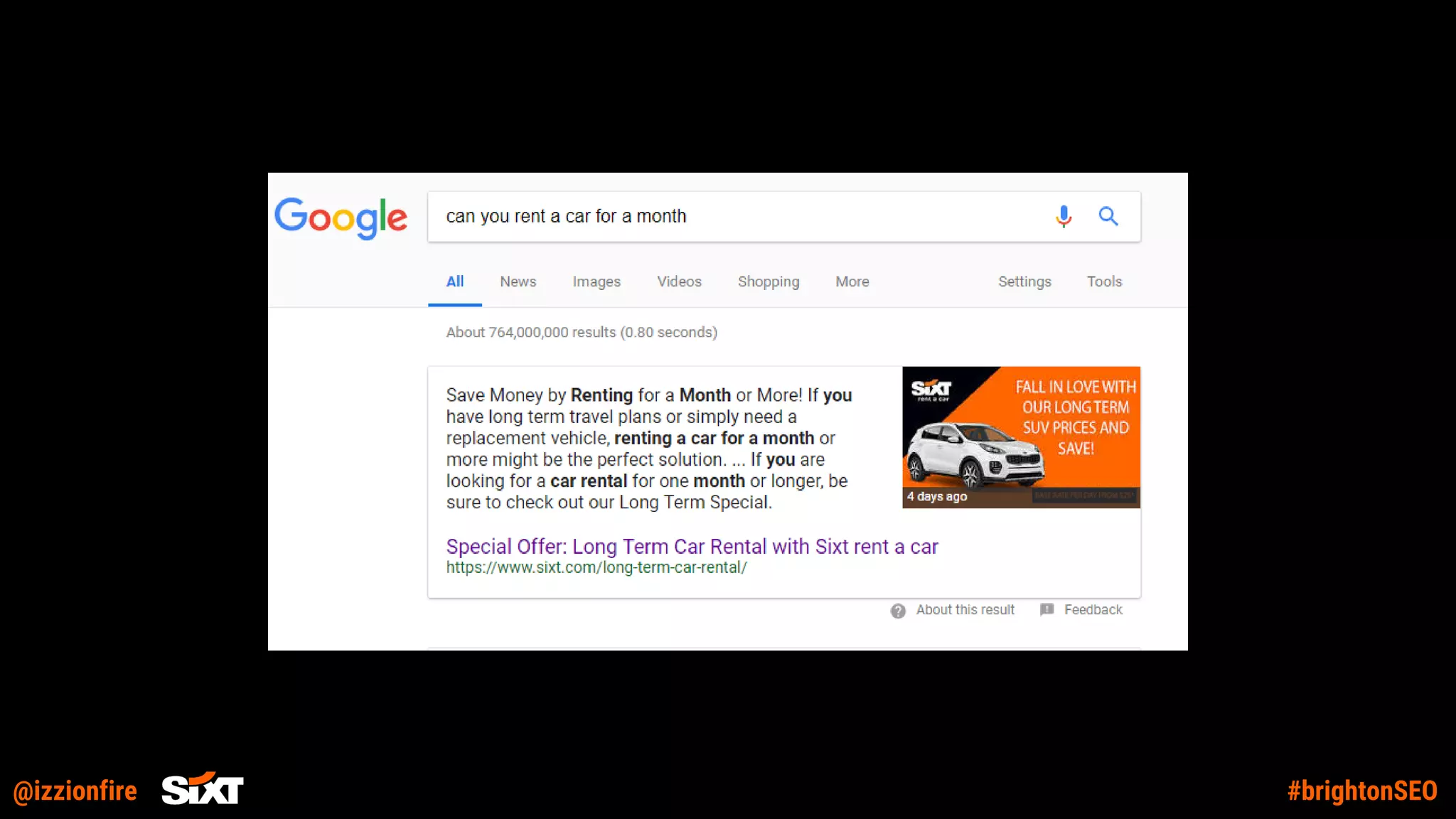
Task: Open the Shopping tab
Action: tap(769, 282)
